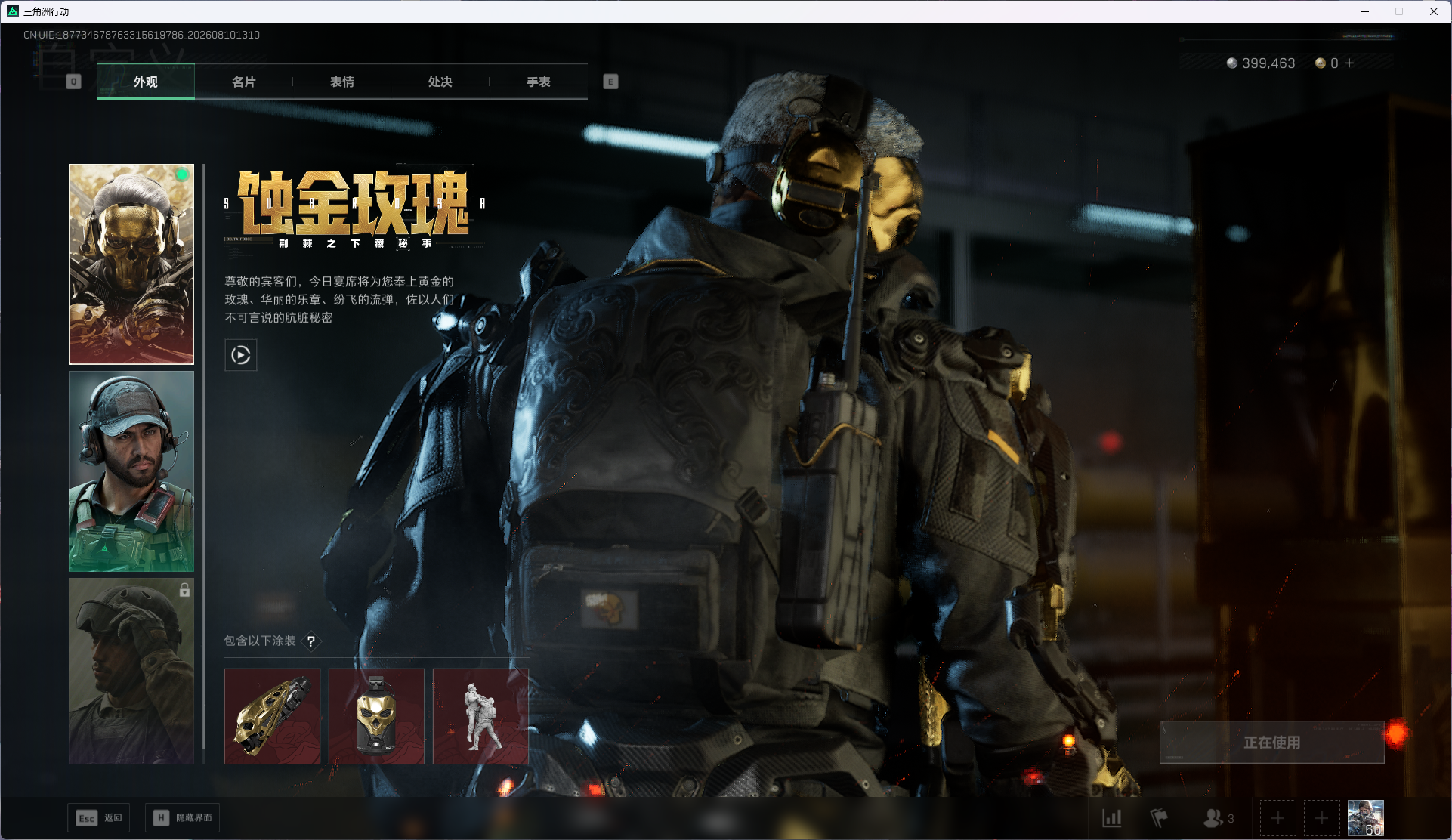Select the gold skull mask operator skin
Screen dimensions: 1452x840
pos(131,264)
